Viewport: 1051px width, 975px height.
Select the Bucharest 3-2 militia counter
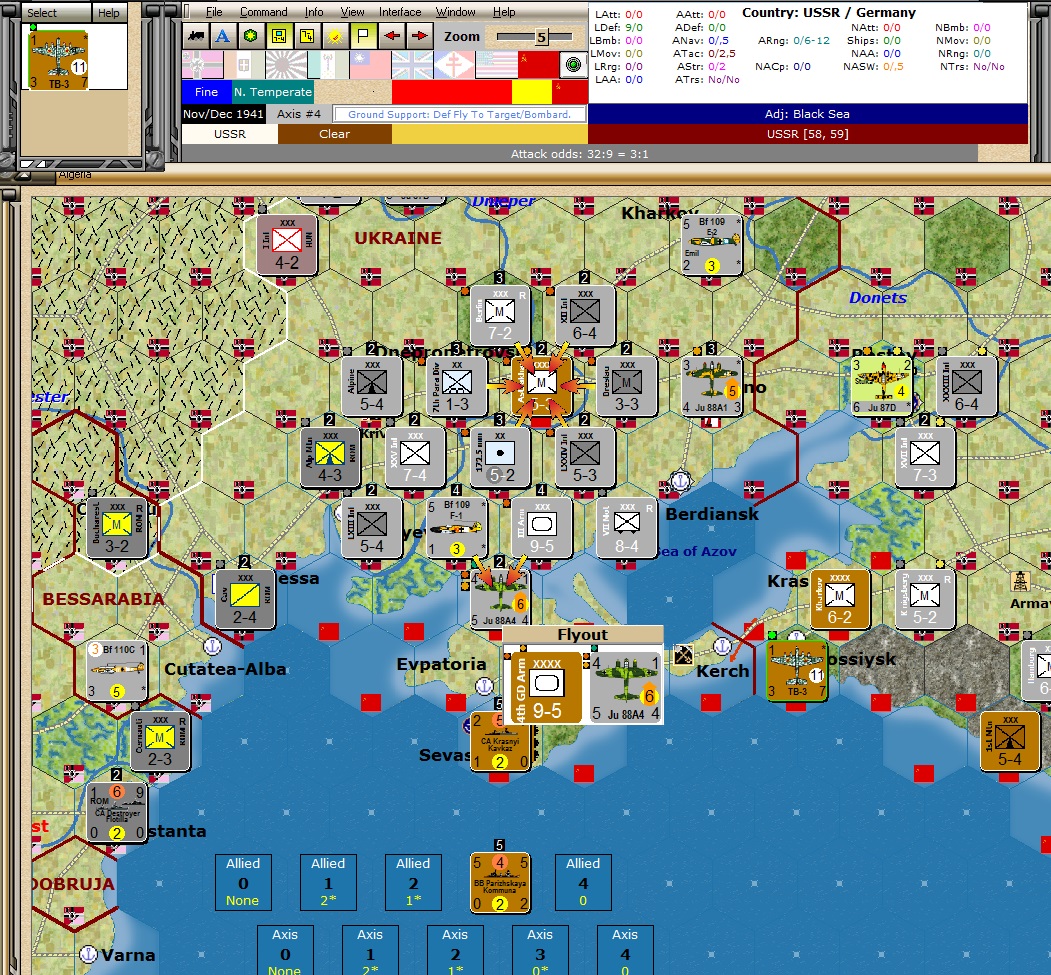[117, 528]
